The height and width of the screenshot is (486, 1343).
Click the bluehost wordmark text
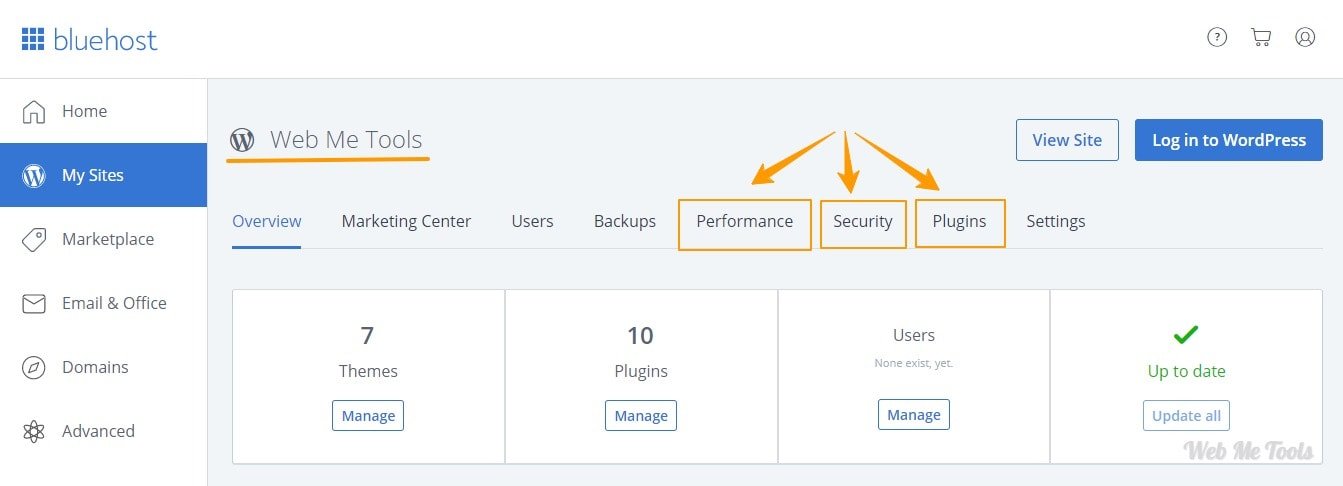(105, 40)
